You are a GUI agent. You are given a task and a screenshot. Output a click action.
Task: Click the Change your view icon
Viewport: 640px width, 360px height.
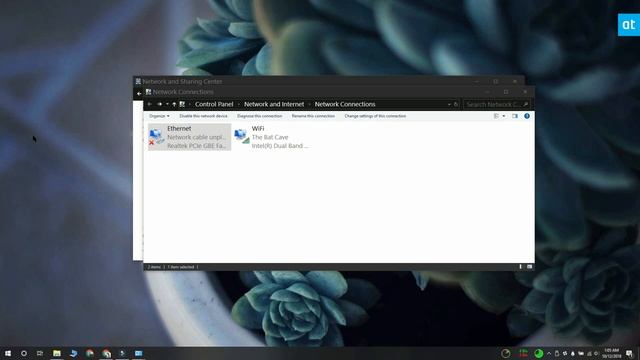pyautogui.click(x=496, y=116)
